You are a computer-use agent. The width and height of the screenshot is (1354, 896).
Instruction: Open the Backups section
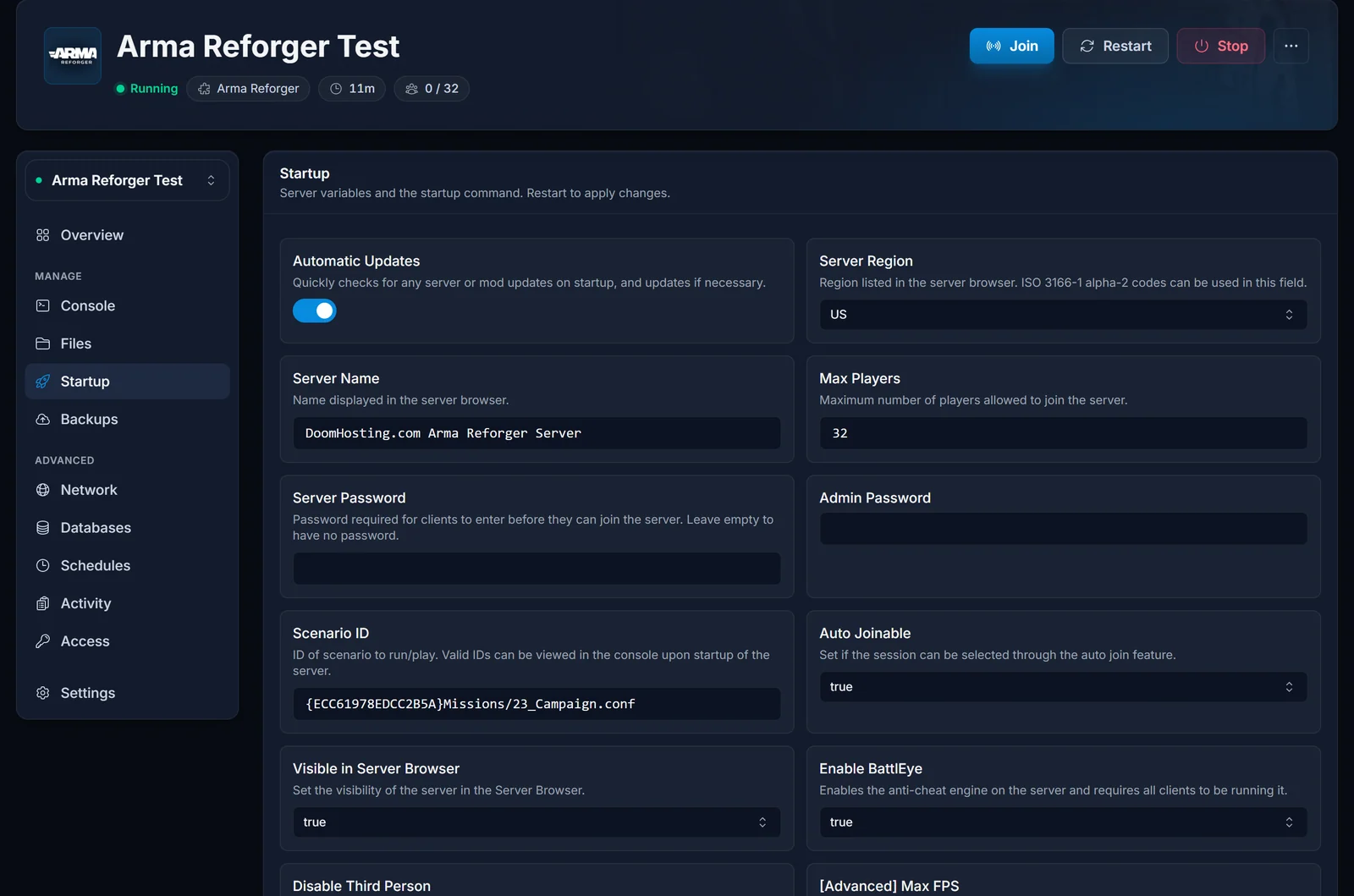click(127, 420)
